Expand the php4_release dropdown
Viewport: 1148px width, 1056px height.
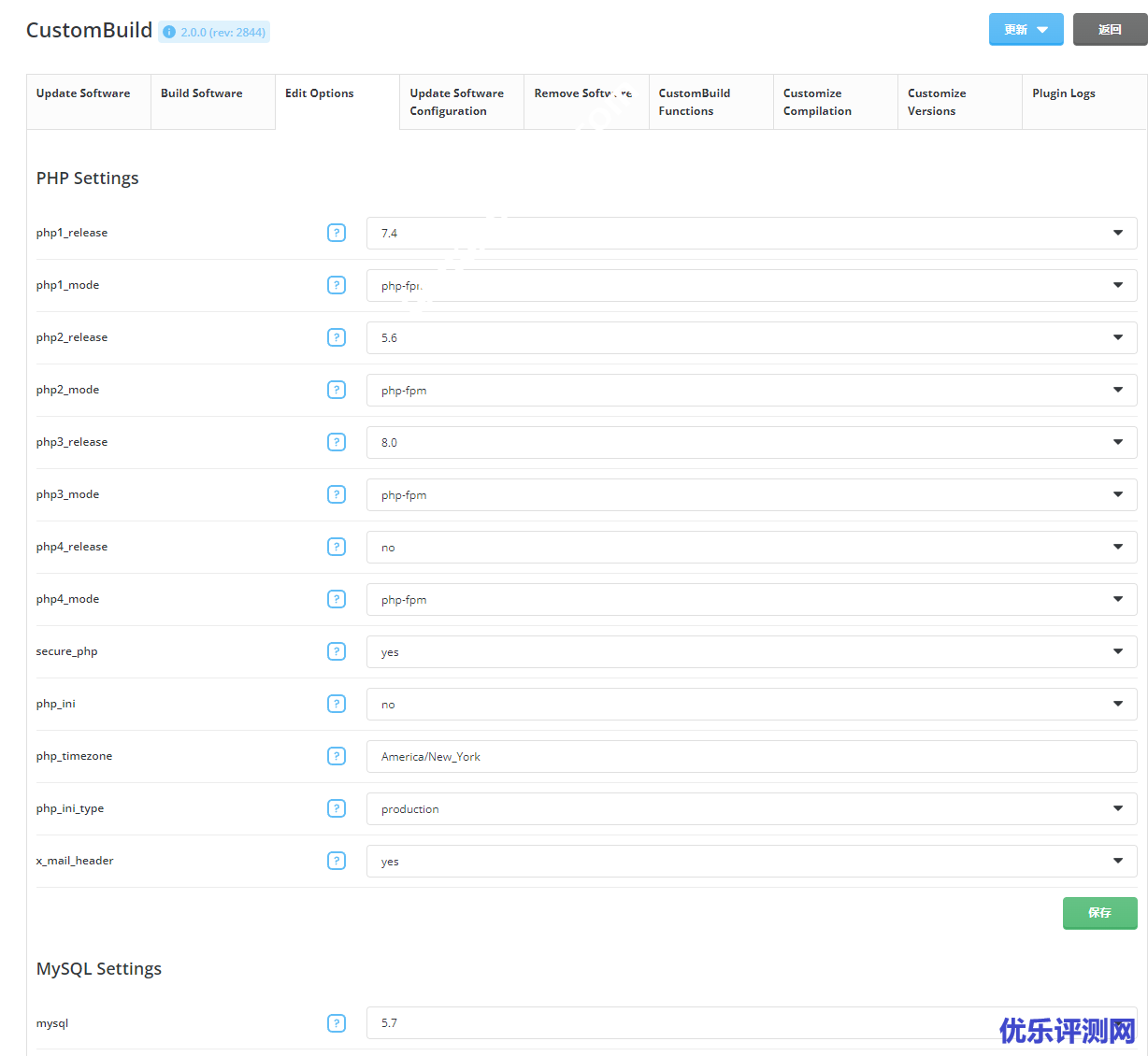751,547
